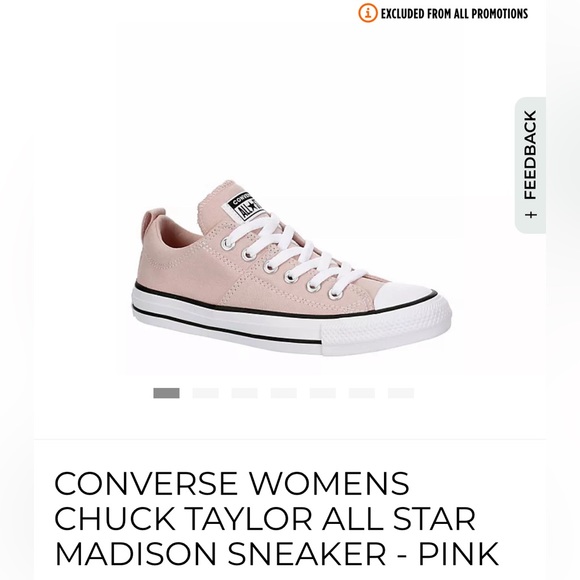View the sixth product image indicator
Image resolution: width=580 pixels, height=580 pixels.
click(362, 393)
